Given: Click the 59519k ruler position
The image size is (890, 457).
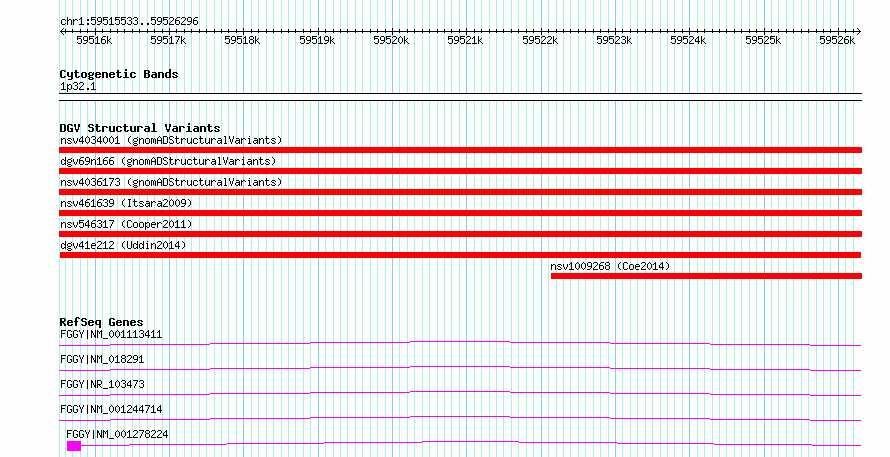Looking at the screenshot, I should [x=317, y=40].
